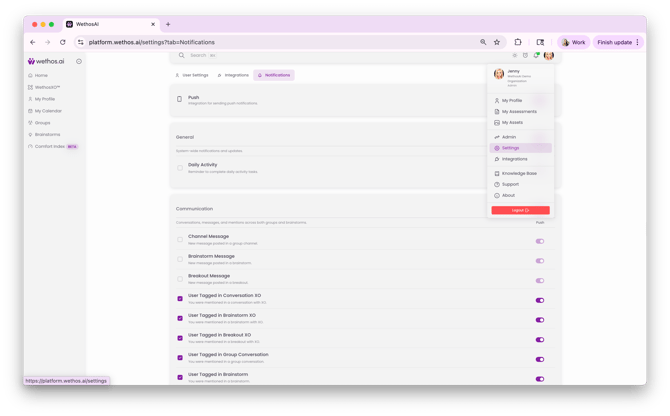Disable push for User Tagged in Brainstorm XO
Viewport: 670px width, 416px height.
click(x=540, y=320)
